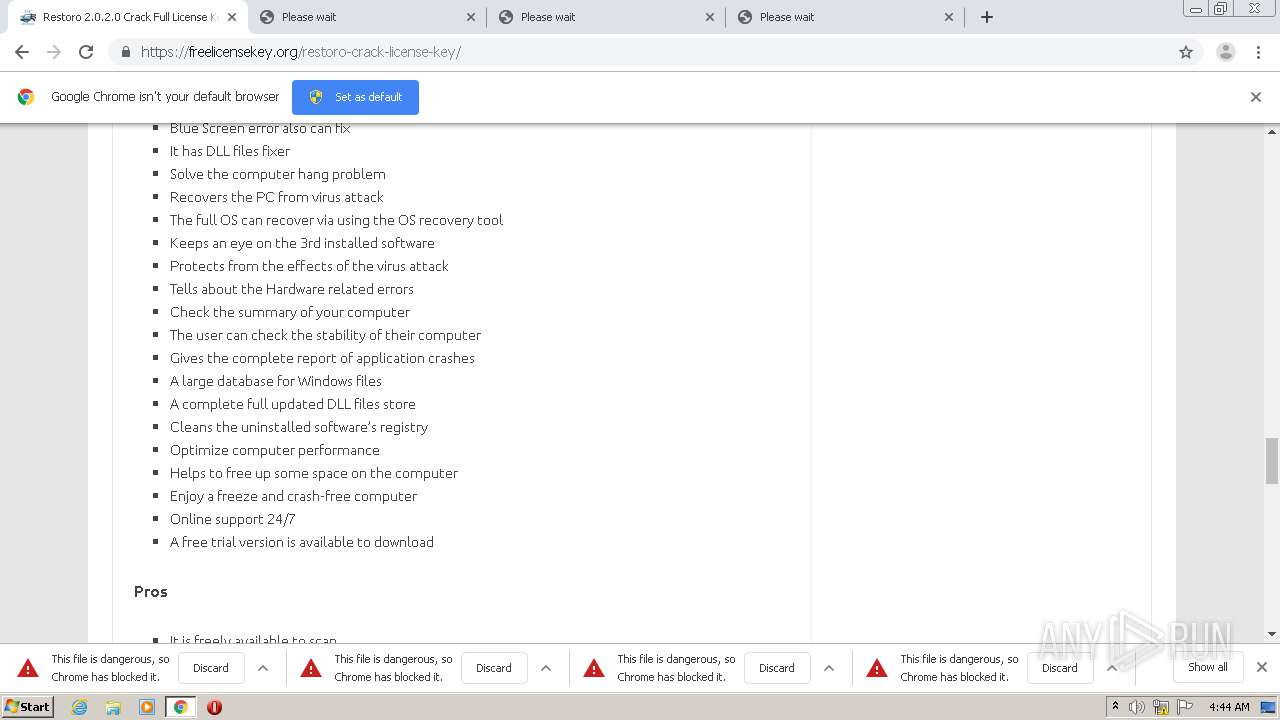The image size is (1280, 720).
Task: Click 'Tells about the Hardware related errors'
Action: pyautogui.click(x=292, y=289)
